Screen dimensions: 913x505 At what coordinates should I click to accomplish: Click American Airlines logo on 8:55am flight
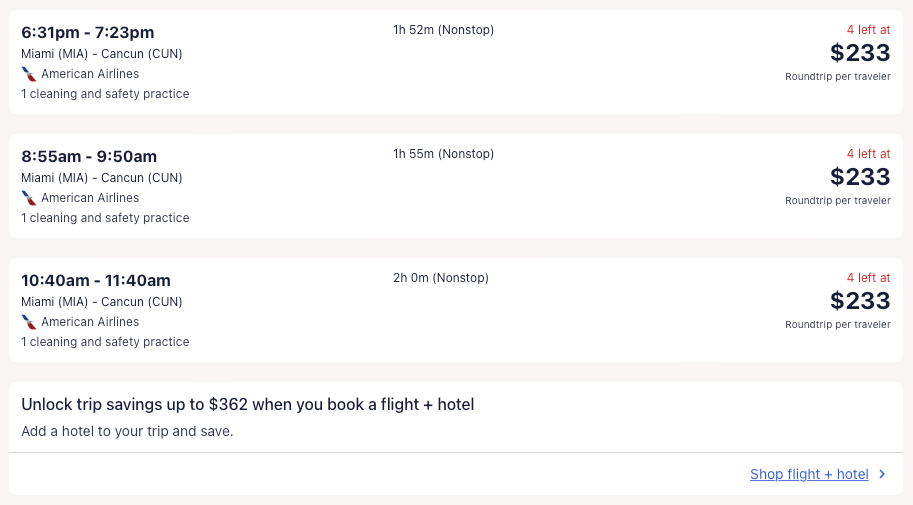tap(29, 198)
